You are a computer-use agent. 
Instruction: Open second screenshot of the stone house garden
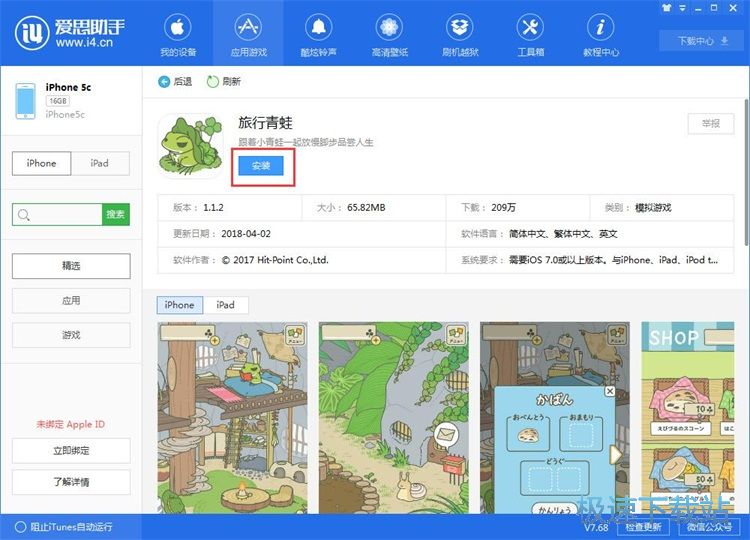[x=394, y=418]
